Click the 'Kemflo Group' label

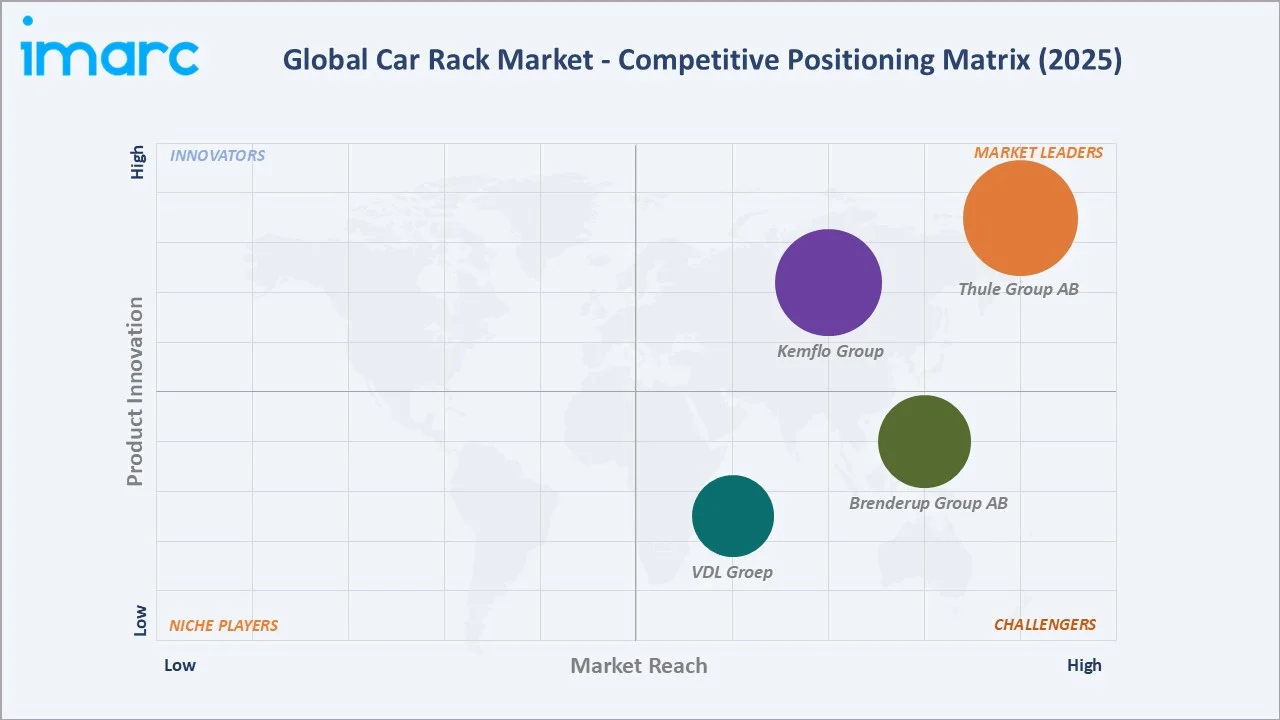[x=830, y=351]
